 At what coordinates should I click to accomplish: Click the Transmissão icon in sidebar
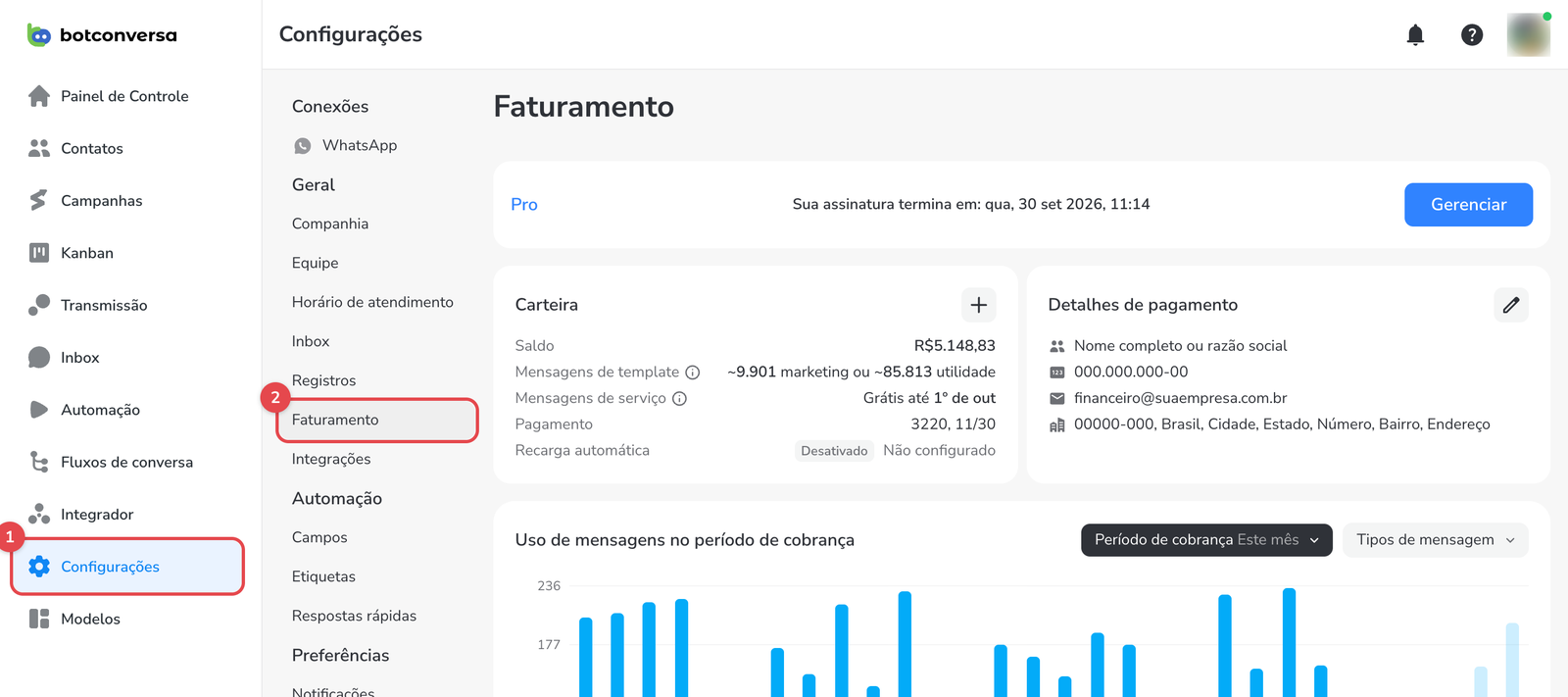tap(39, 305)
